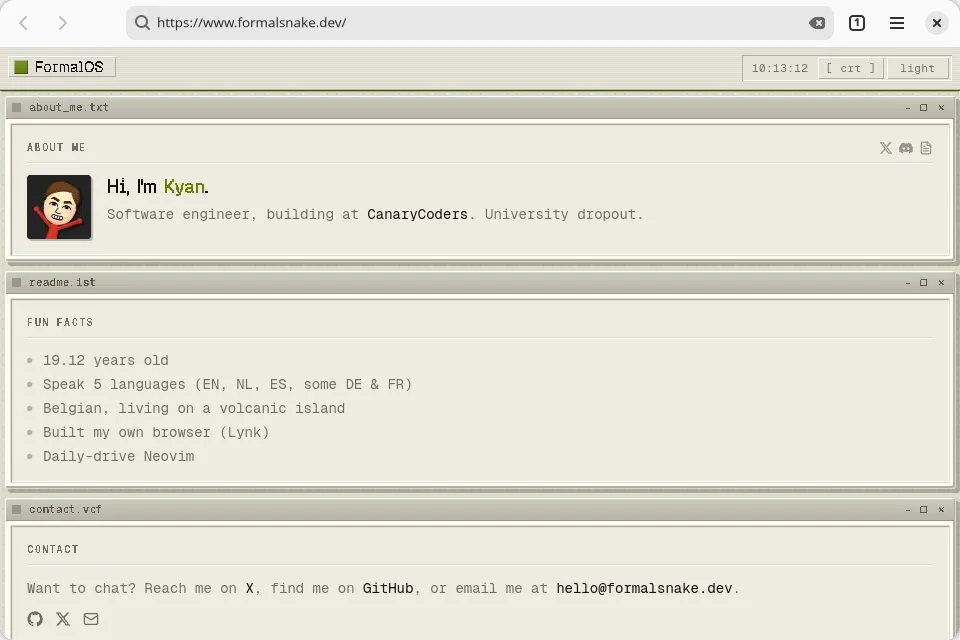Close the readme.ist window
Screen dimensions: 960x640
(941, 283)
